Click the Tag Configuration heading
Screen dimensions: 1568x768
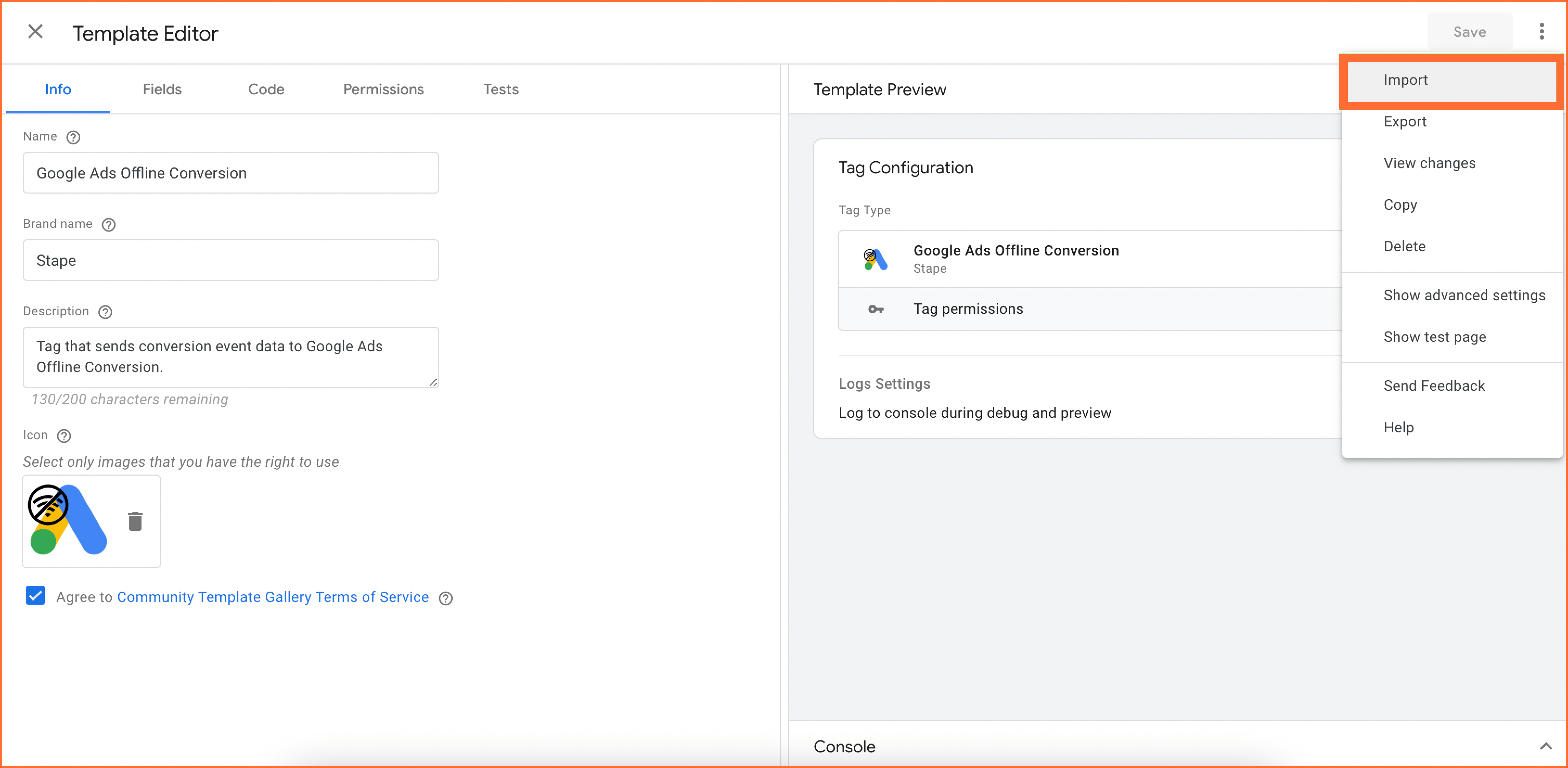click(906, 168)
